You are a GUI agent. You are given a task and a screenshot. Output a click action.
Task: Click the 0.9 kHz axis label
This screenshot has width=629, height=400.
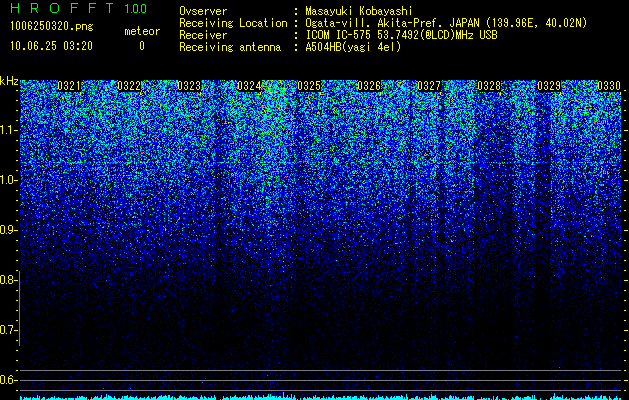8,230
